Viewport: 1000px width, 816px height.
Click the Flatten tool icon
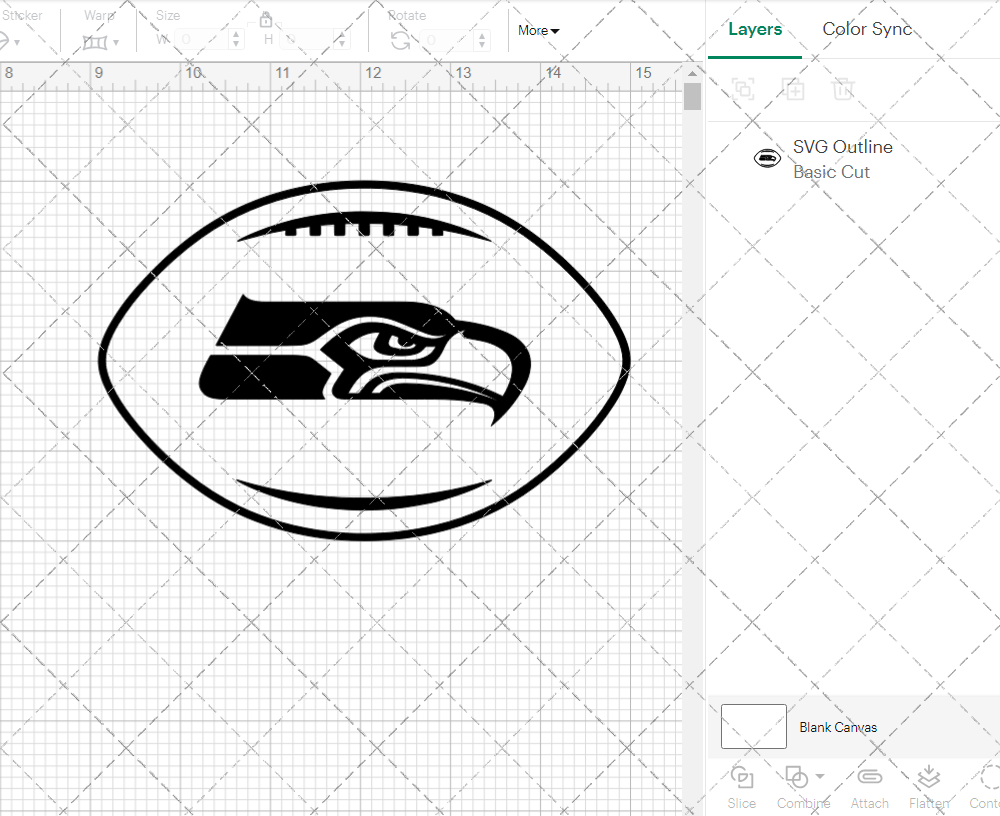coord(928,777)
